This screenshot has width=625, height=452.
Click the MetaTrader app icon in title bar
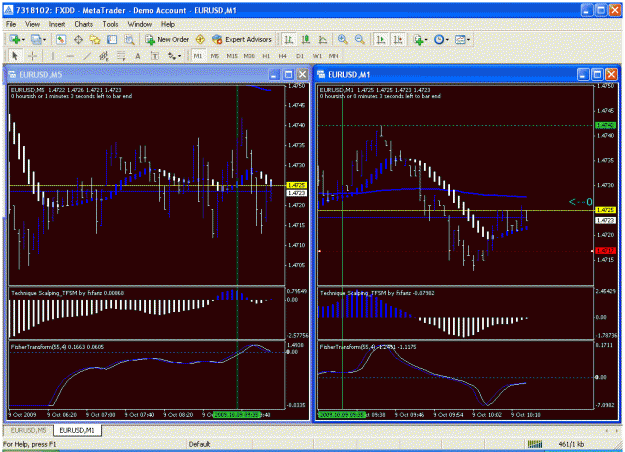8,10
